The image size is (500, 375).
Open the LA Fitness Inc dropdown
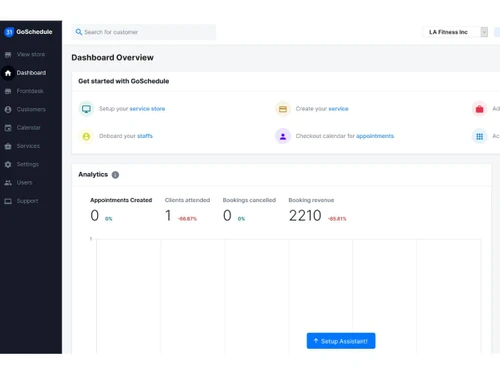point(455,32)
